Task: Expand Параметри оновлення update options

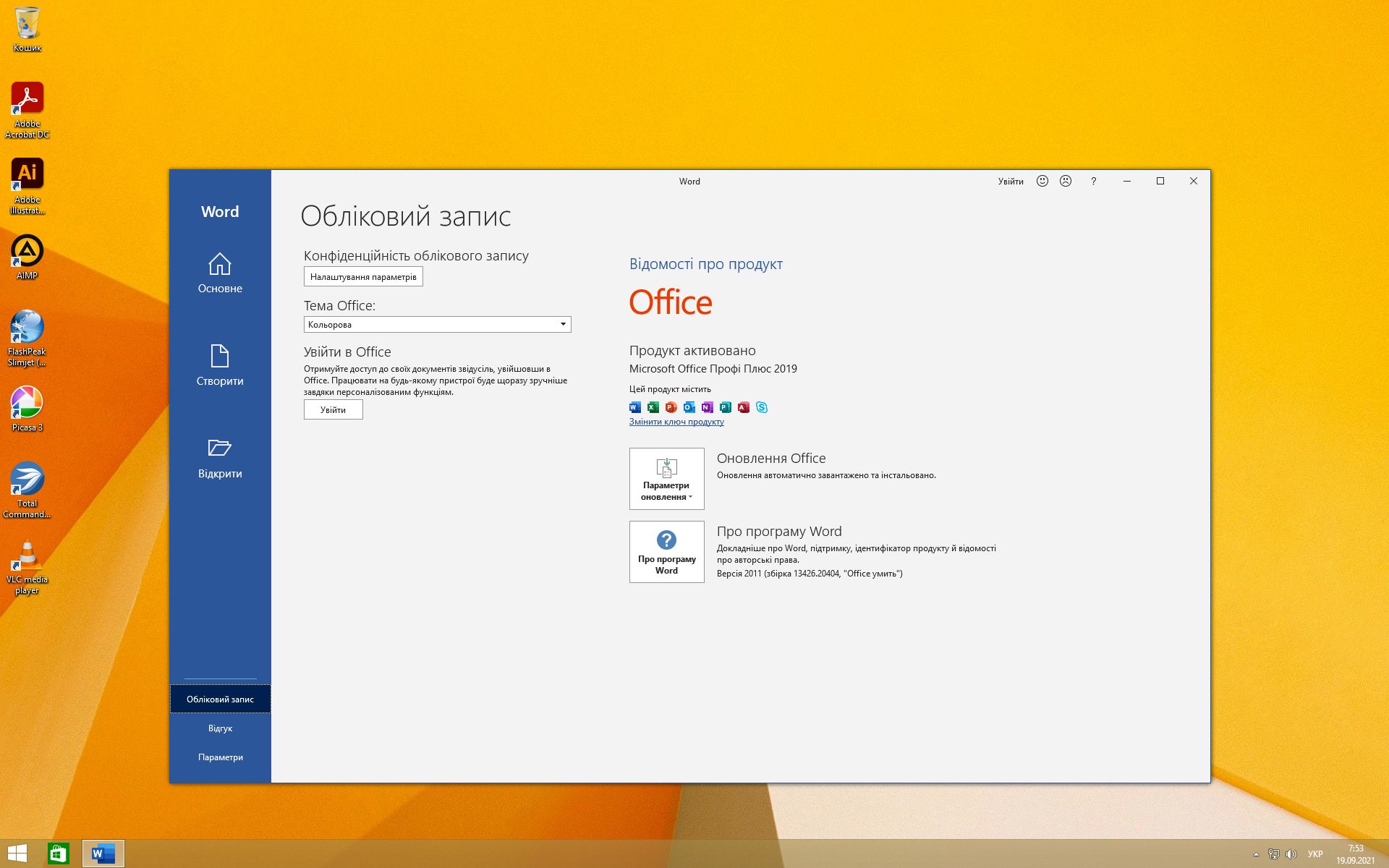Action: [666, 478]
